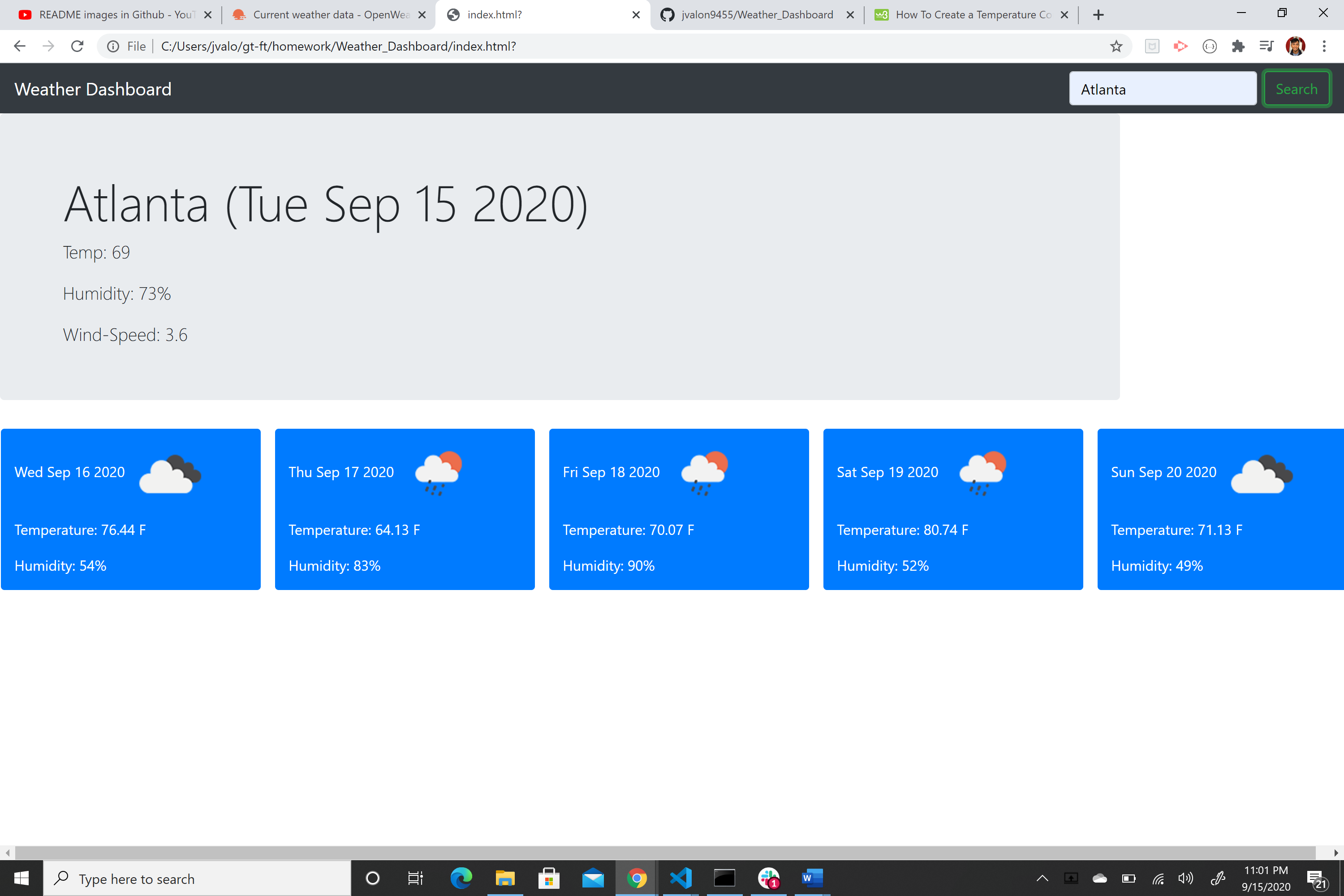Open Chrome's three-dot menu

(x=1326, y=46)
